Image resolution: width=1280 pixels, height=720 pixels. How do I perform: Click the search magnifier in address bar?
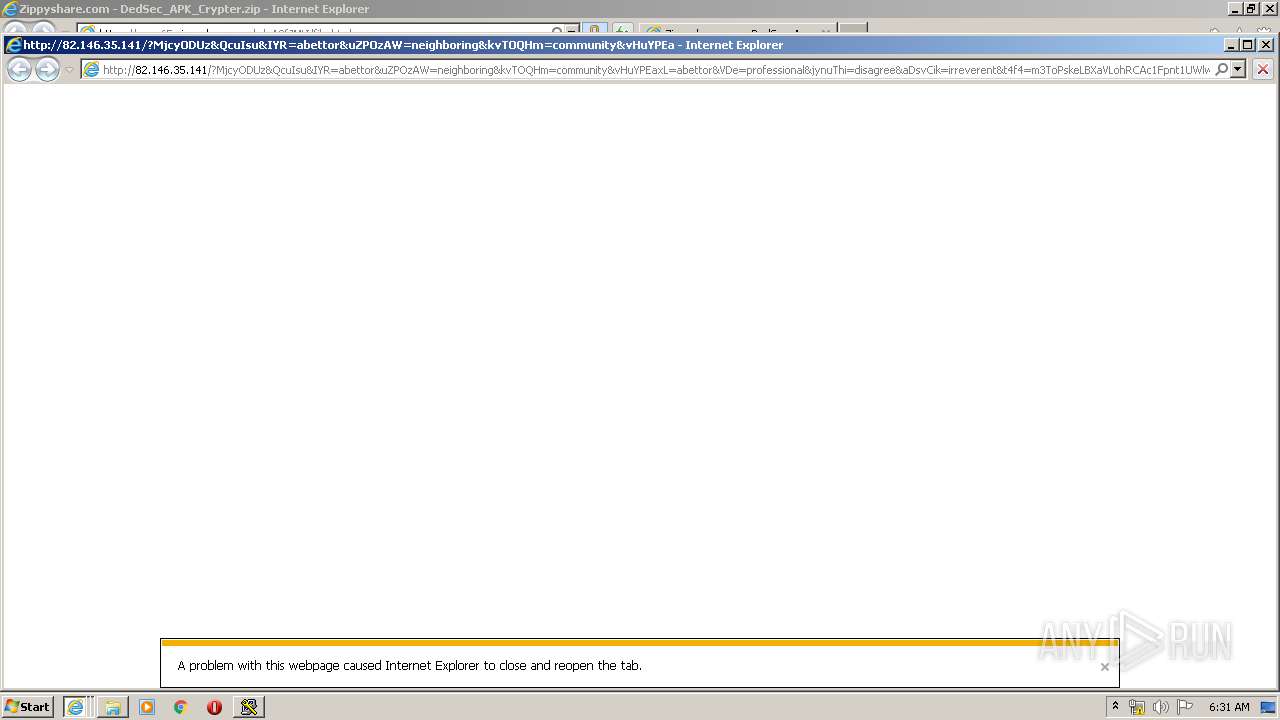1221,70
